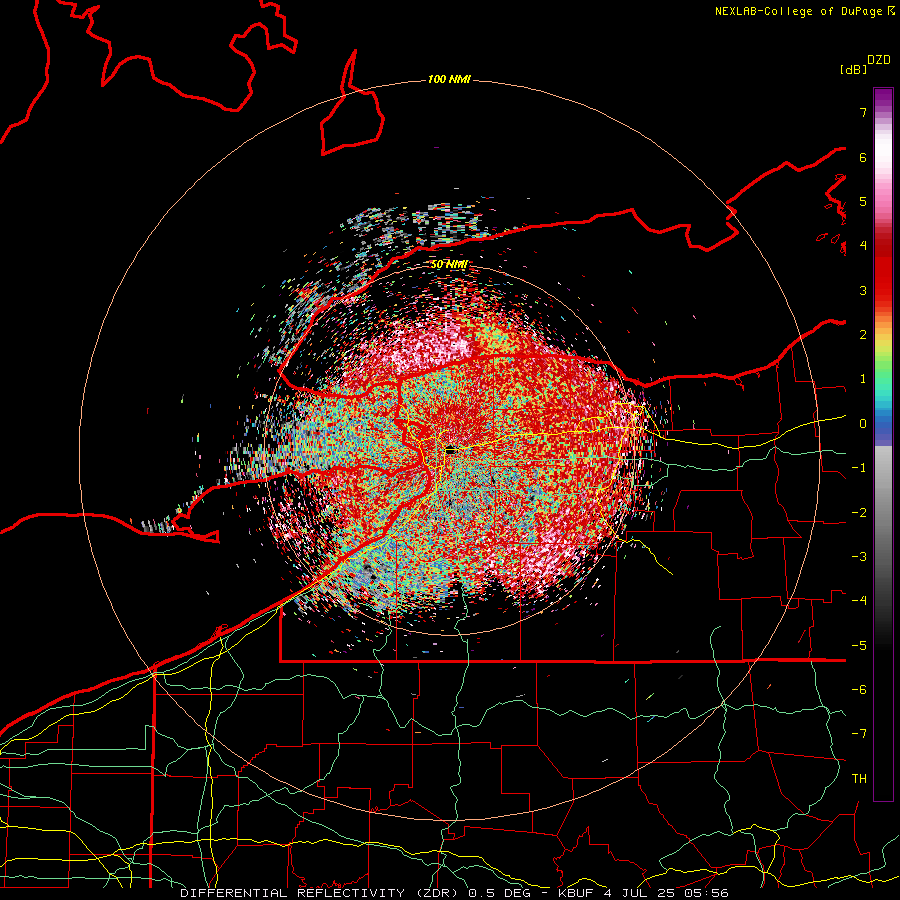
Task: Click the 05:56 timestamp in caption
Action: tap(705, 893)
